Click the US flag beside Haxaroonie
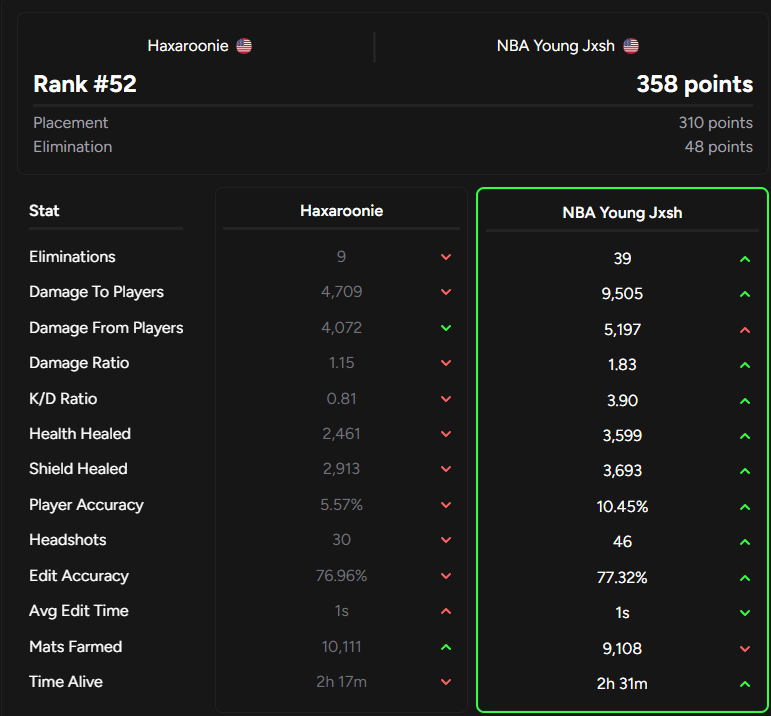 [244, 46]
